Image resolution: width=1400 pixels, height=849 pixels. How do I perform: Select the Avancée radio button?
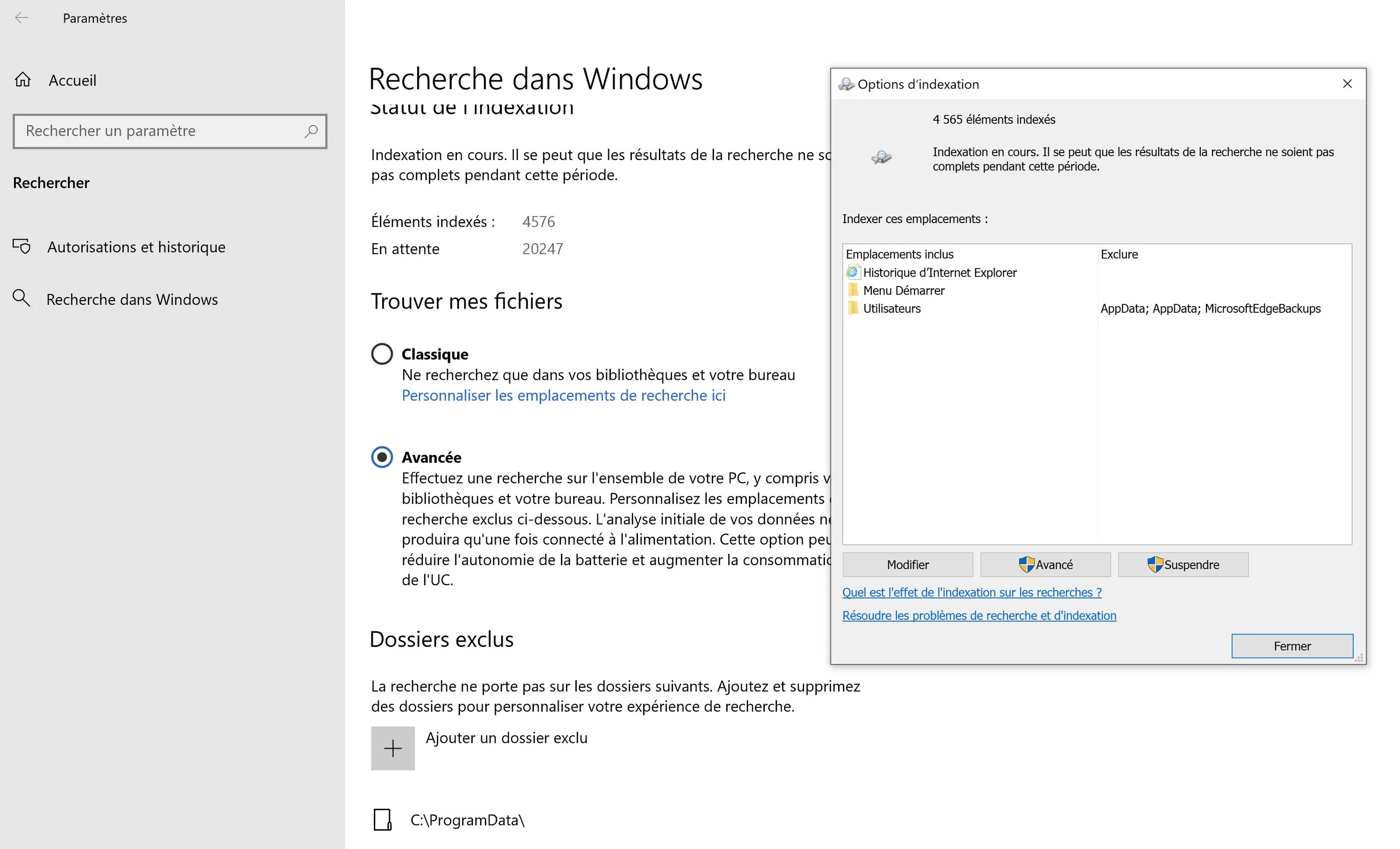[382, 457]
